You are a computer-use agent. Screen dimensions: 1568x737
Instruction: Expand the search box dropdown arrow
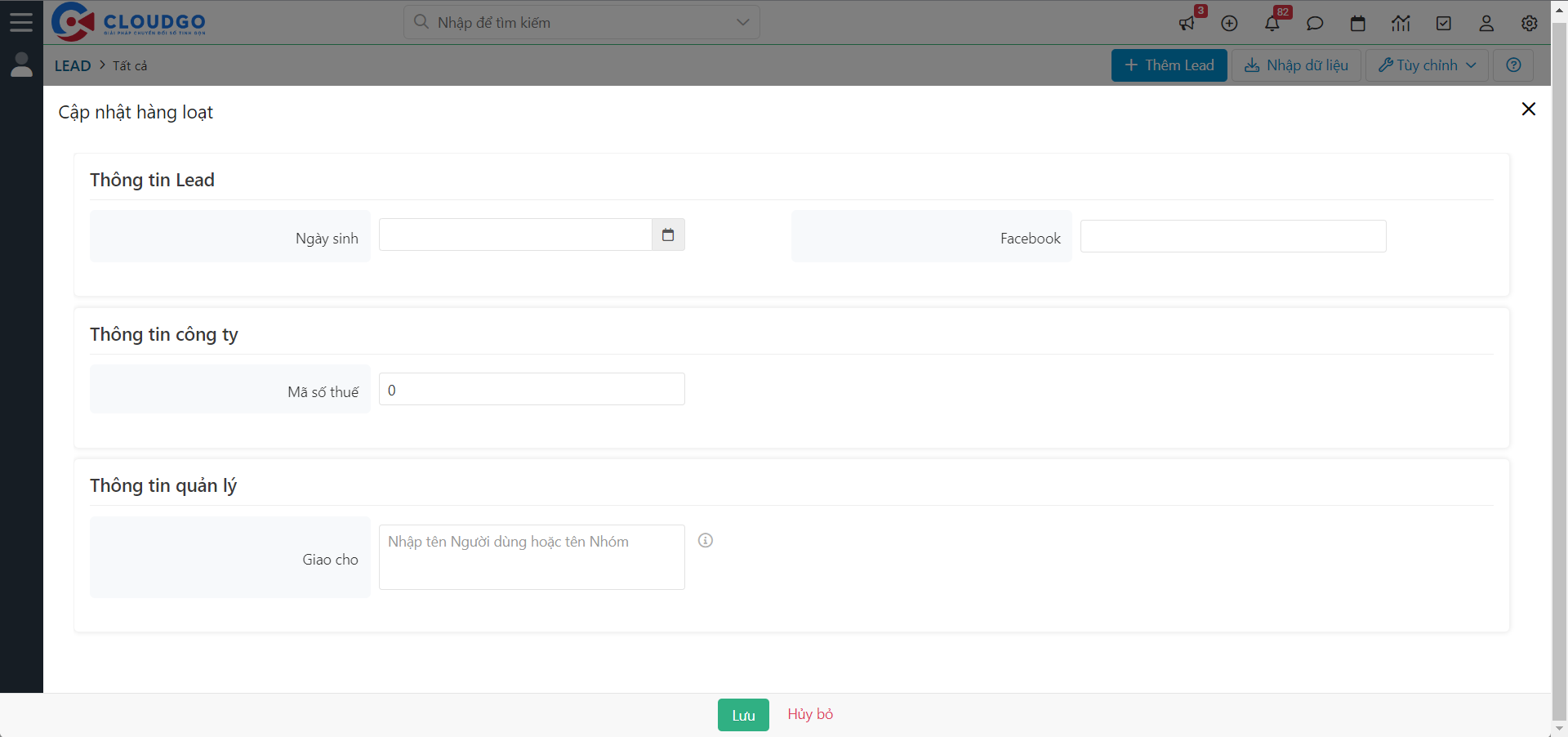(742, 22)
